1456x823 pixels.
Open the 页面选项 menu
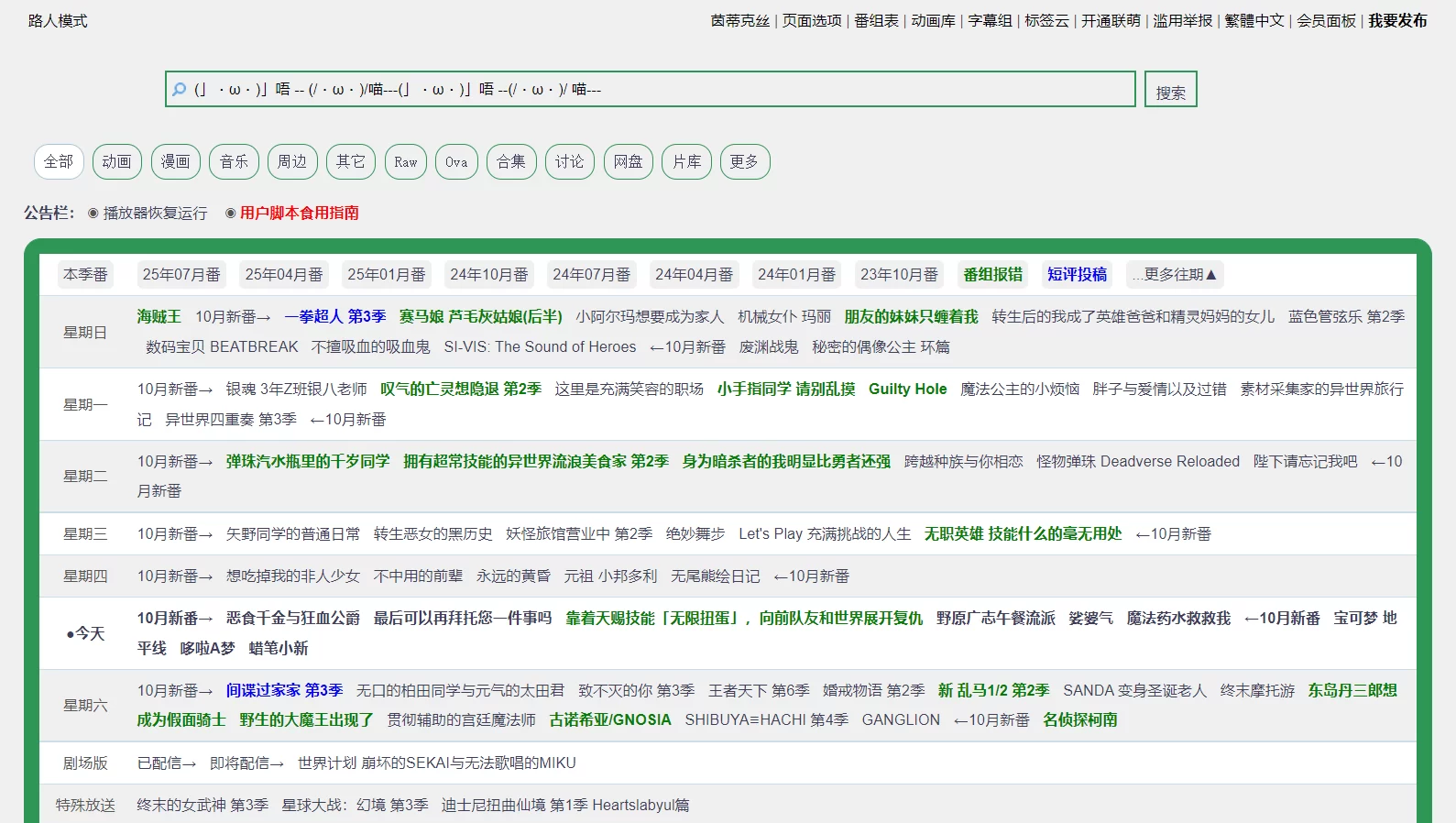coord(812,20)
